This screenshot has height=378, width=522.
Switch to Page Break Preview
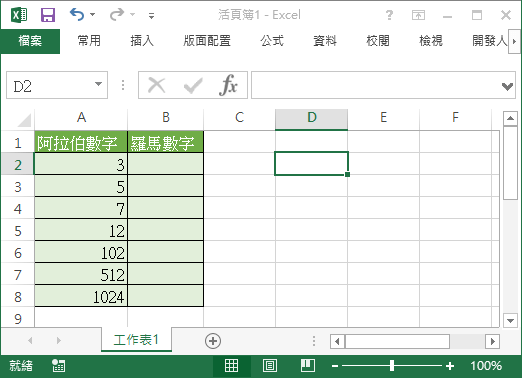click(308, 366)
